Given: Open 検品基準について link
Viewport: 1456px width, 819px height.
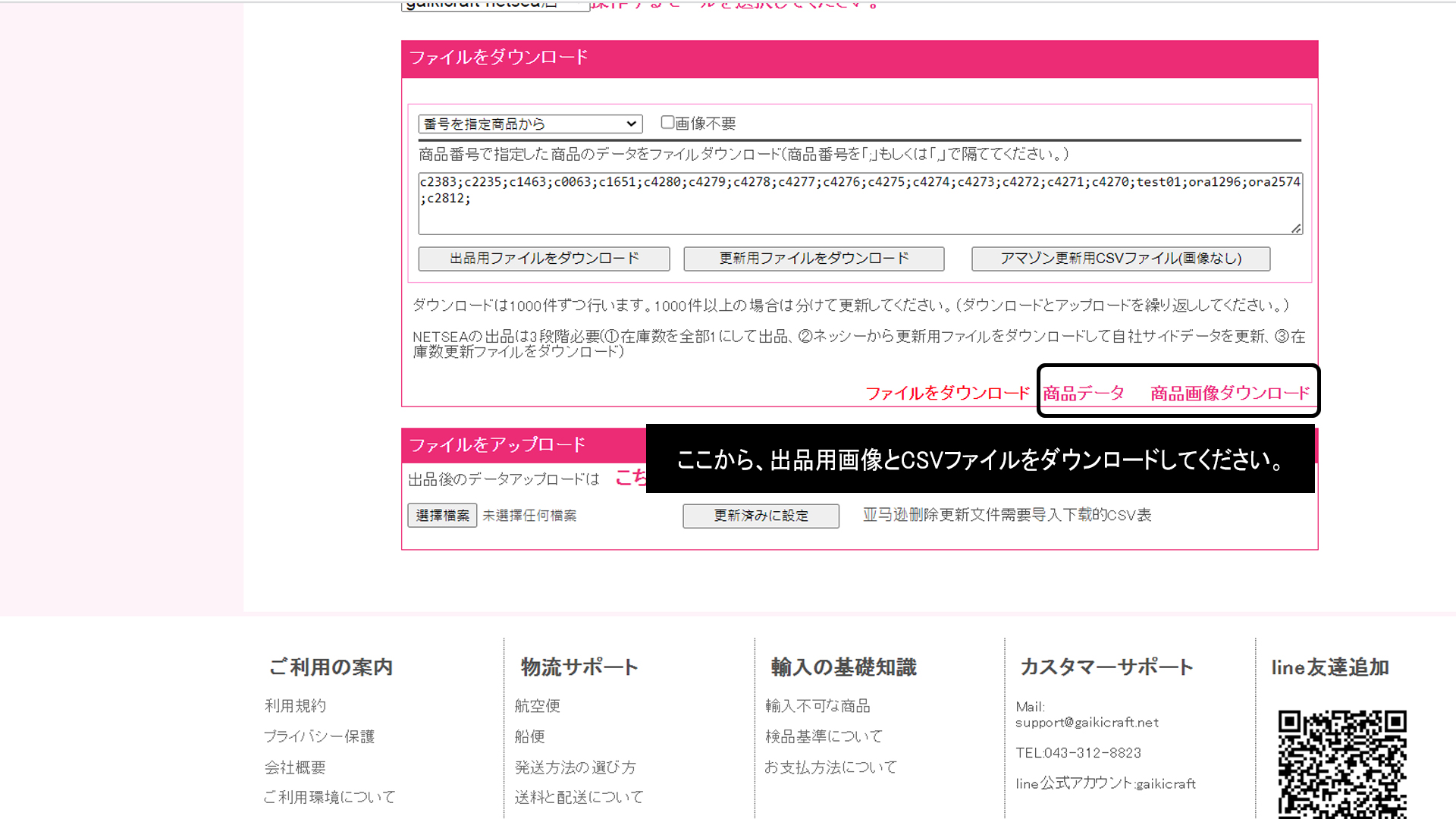Looking at the screenshot, I should pyautogui.click(x=824, y=736).
